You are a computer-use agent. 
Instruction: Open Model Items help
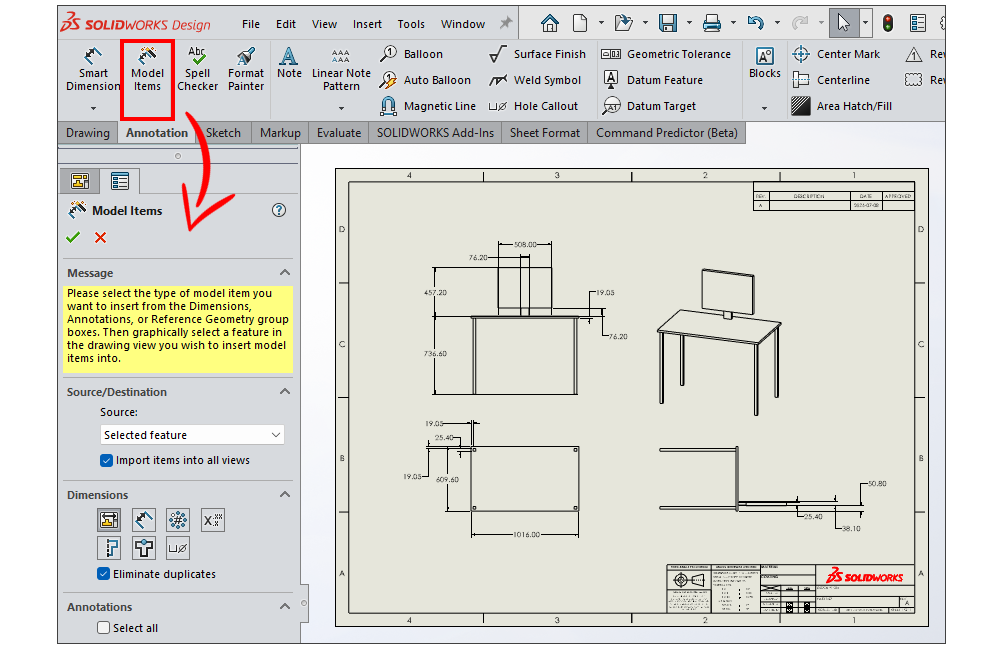coord(279,211)
